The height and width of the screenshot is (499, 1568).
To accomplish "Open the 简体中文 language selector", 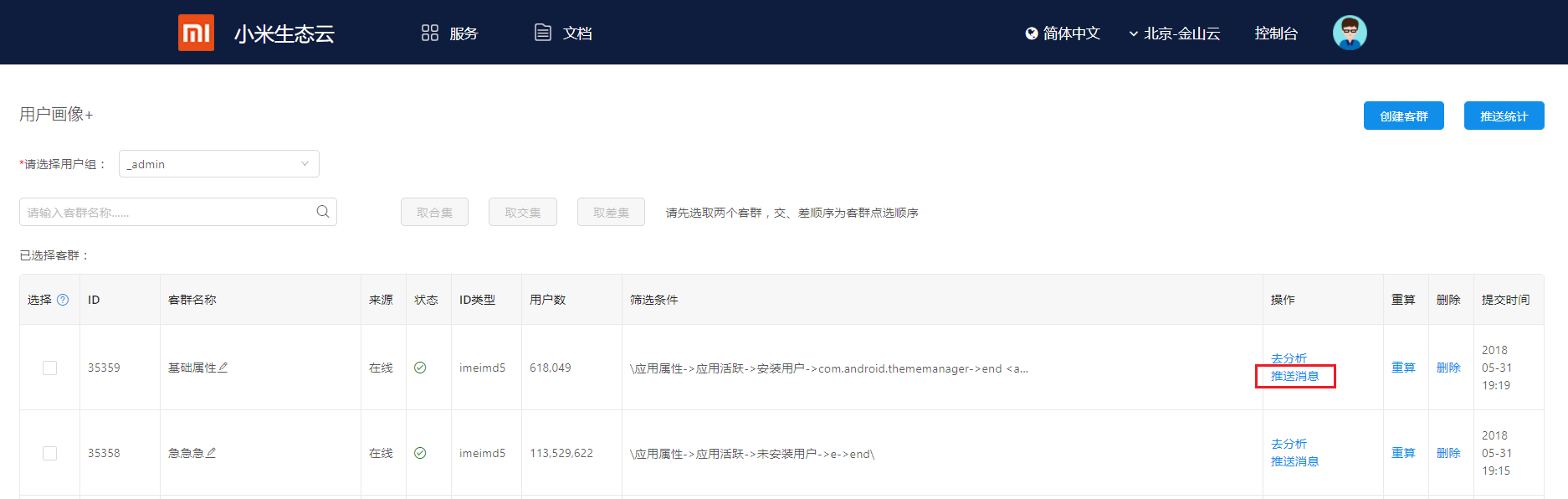I will tap(1063, 33).
